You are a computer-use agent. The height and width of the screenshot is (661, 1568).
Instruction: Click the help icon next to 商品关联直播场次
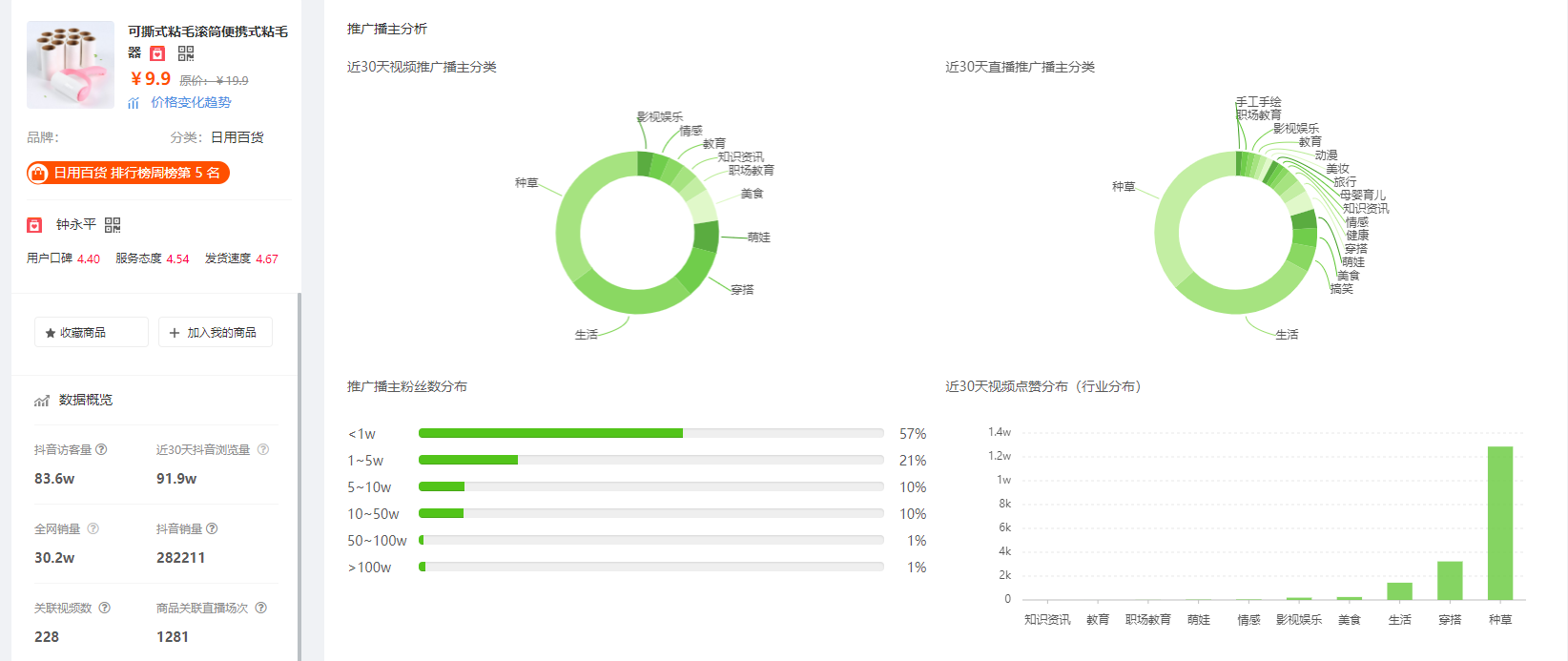(x=261, y=608)
